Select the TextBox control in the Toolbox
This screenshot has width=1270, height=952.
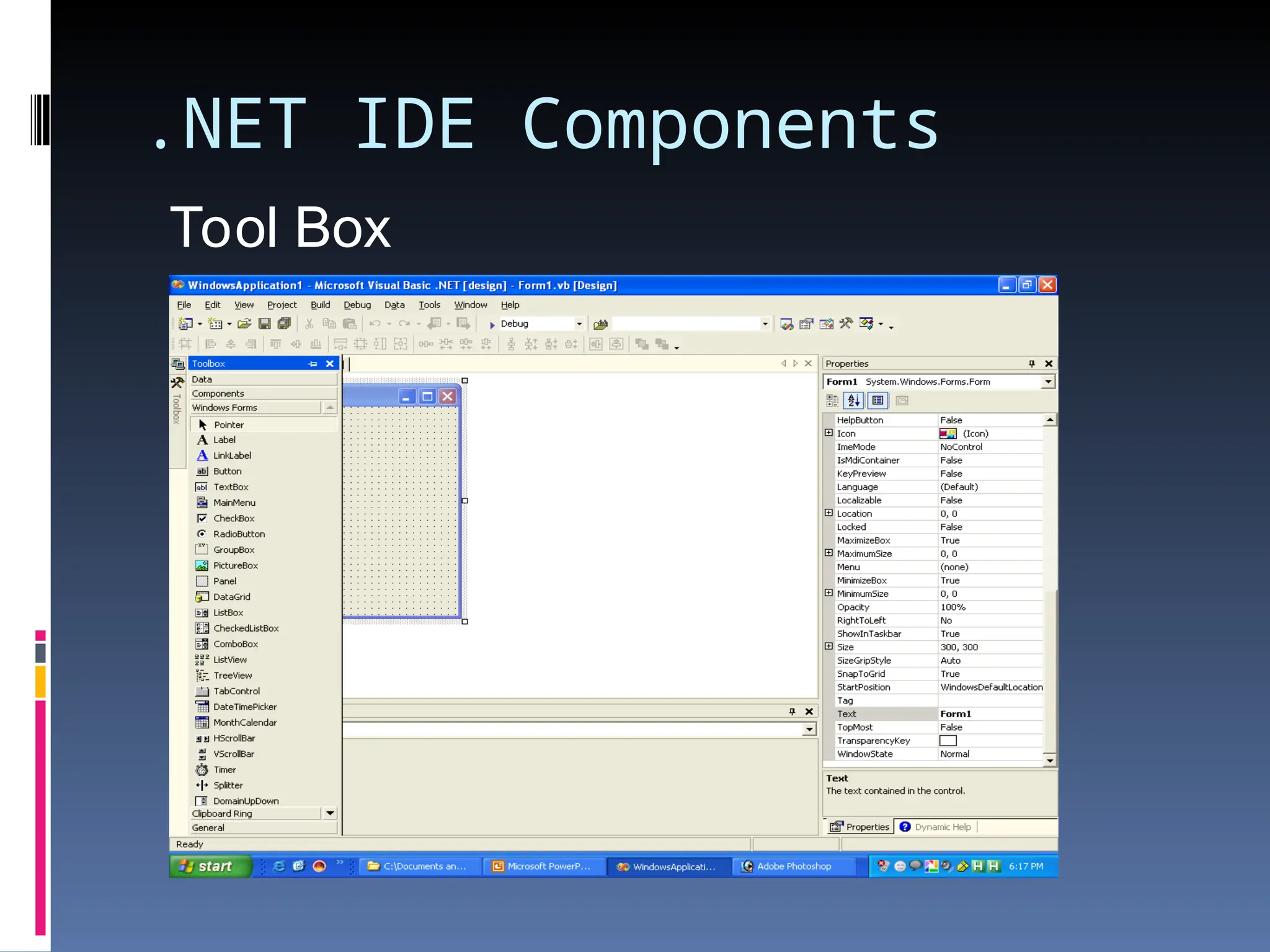coord(265,487)
